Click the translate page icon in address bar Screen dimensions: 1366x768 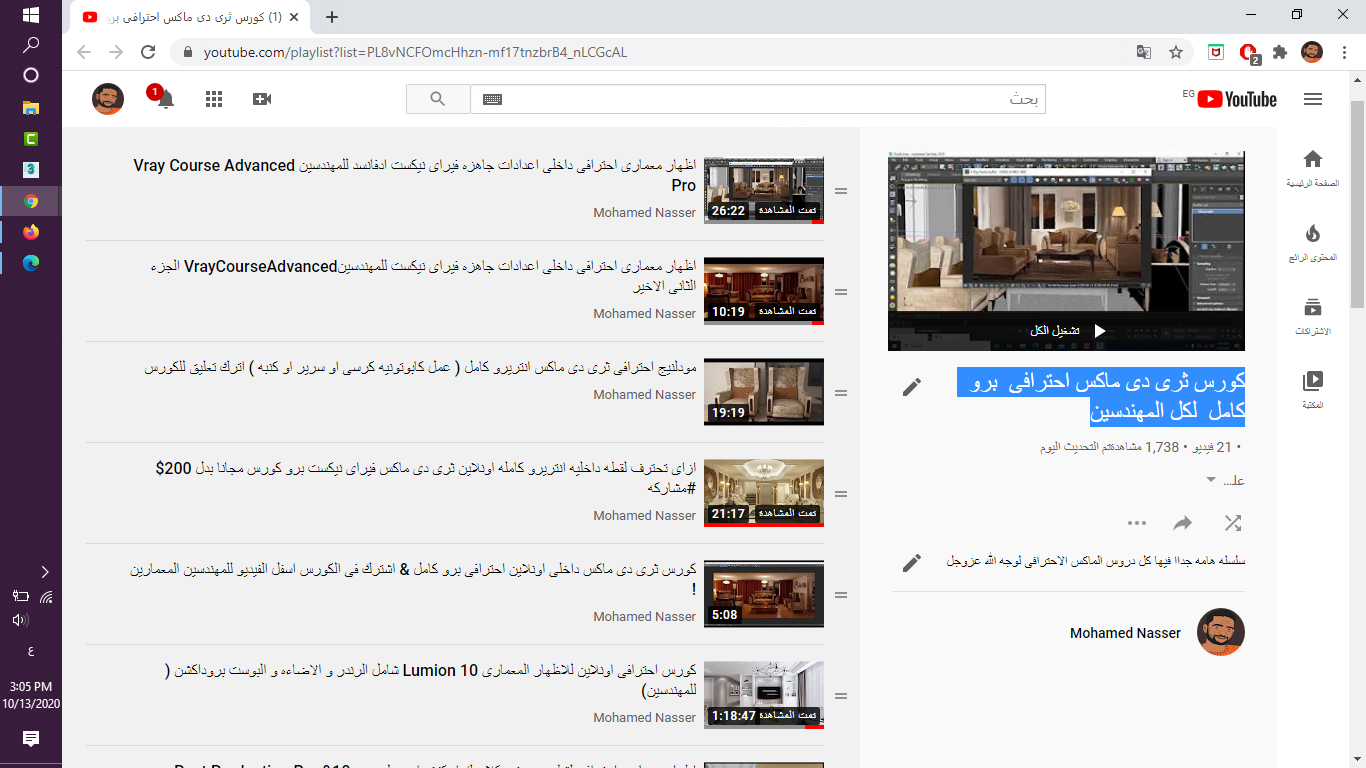1144,52
